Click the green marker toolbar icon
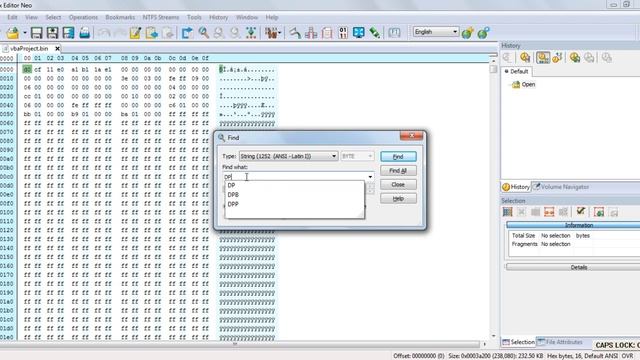 [374, 33]
